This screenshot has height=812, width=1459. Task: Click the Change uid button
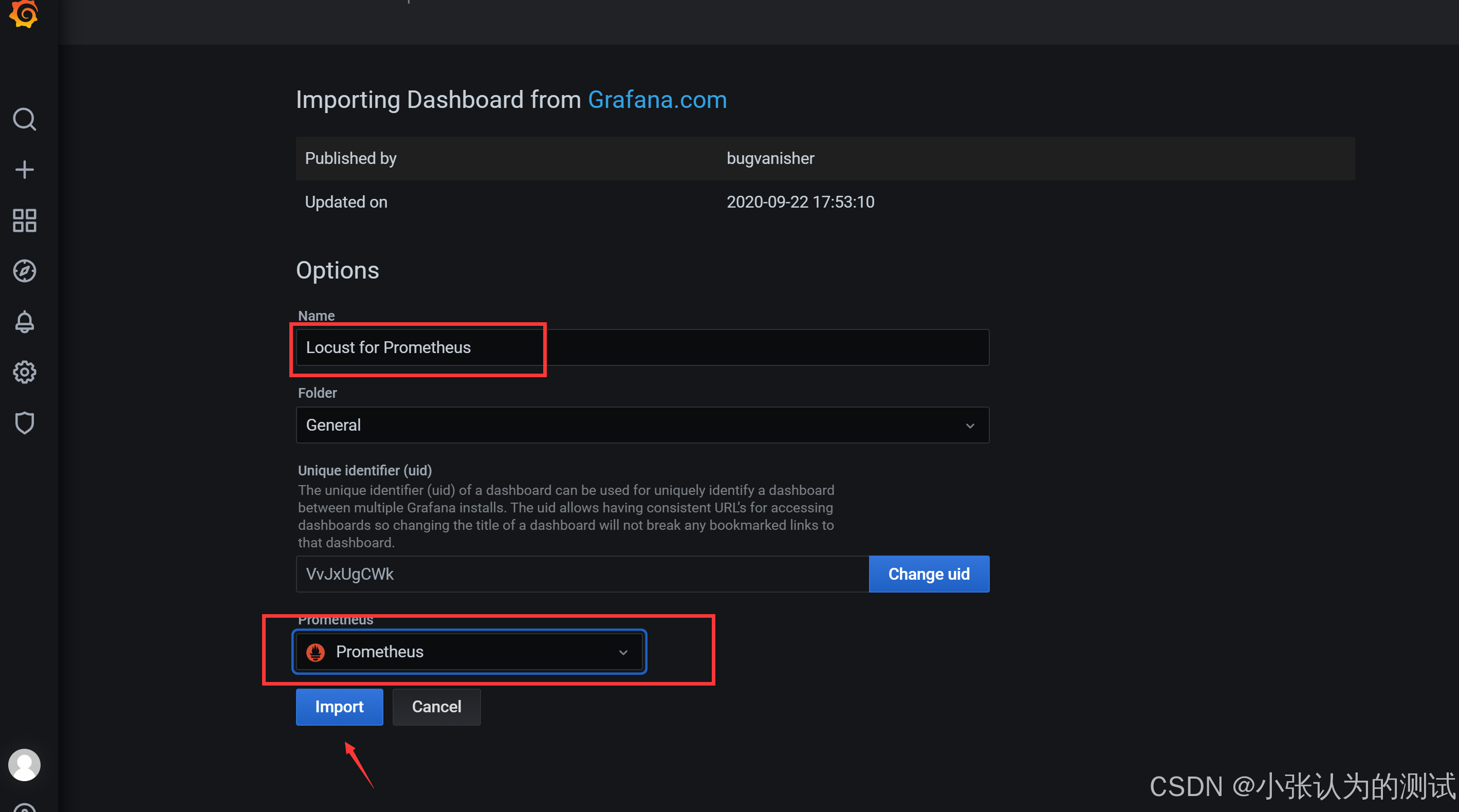[928, 574]
